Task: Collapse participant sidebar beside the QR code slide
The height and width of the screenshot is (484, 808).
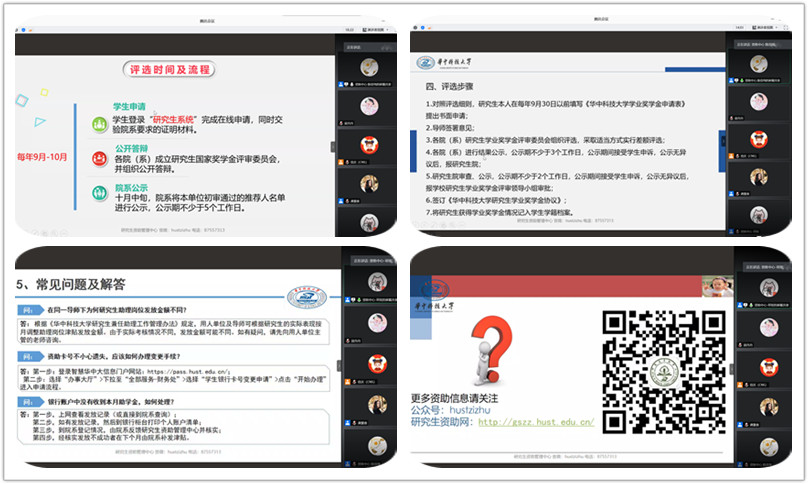Action: [x=732, y=369]
